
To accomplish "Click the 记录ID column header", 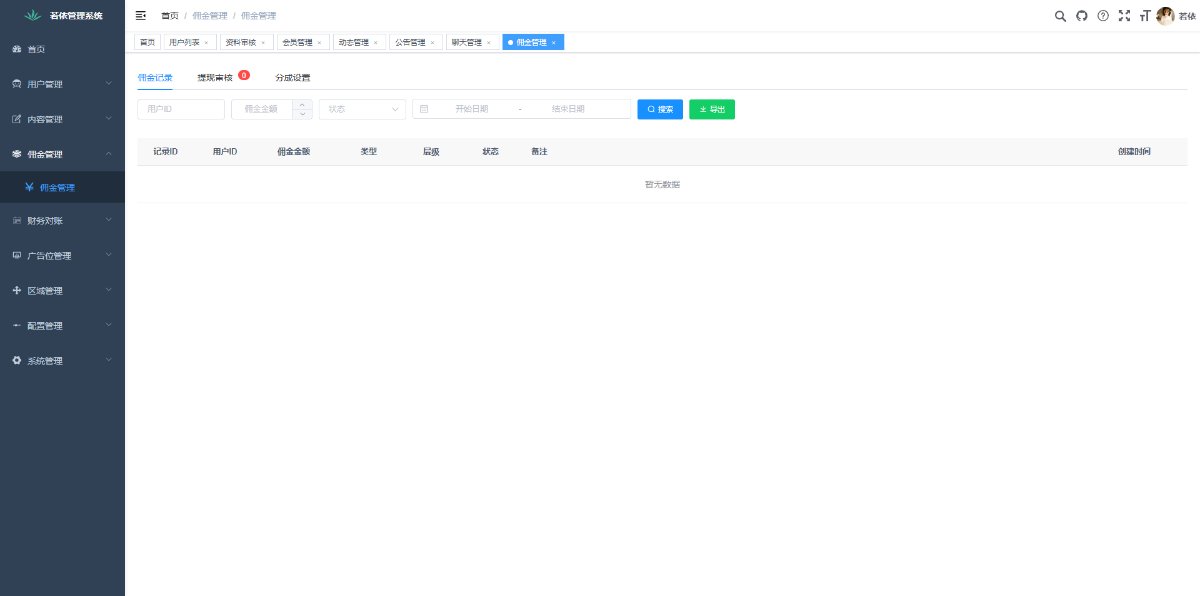I will tap(165, 152).
